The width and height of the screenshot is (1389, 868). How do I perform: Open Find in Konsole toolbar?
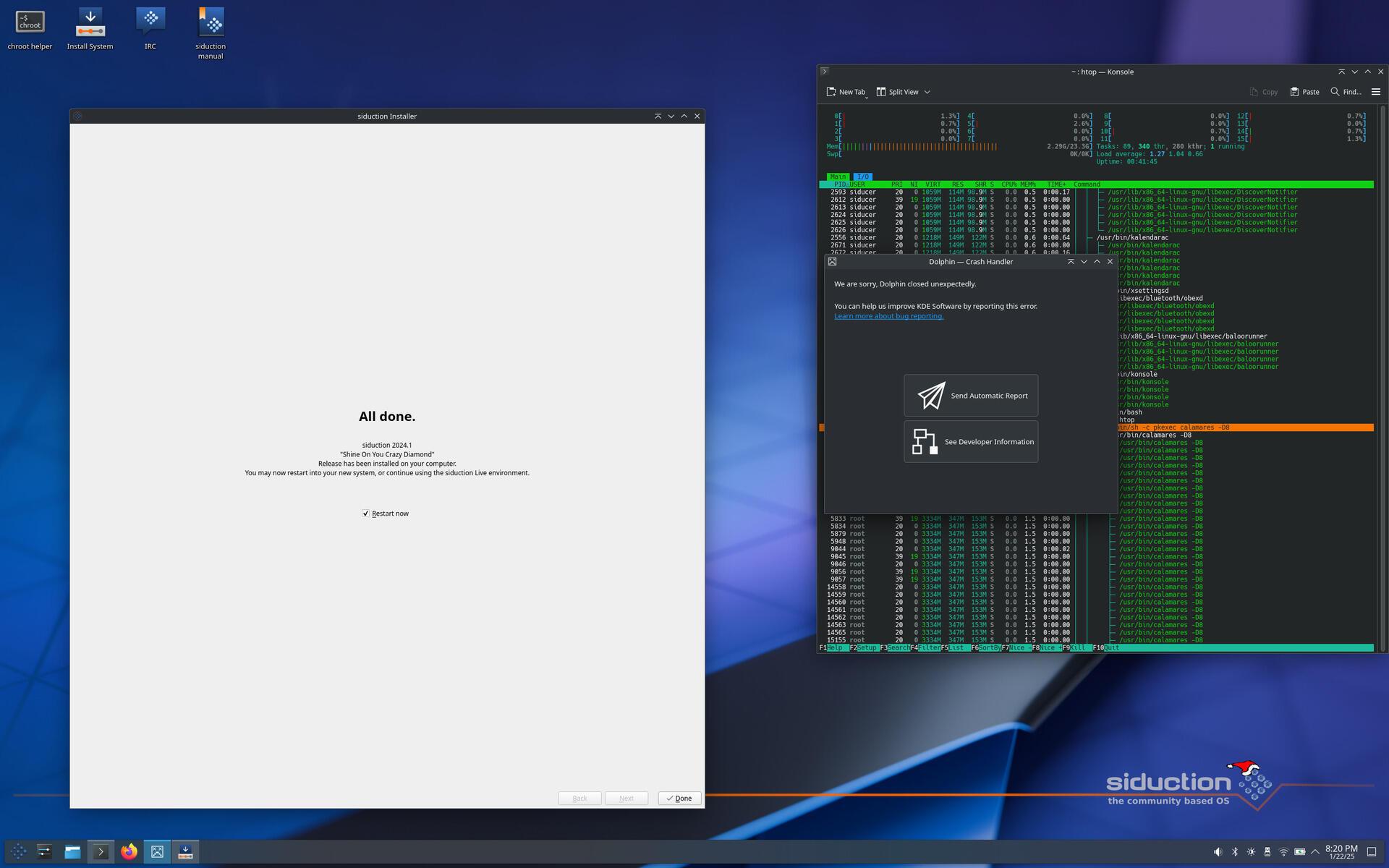tap(1346, 92)
